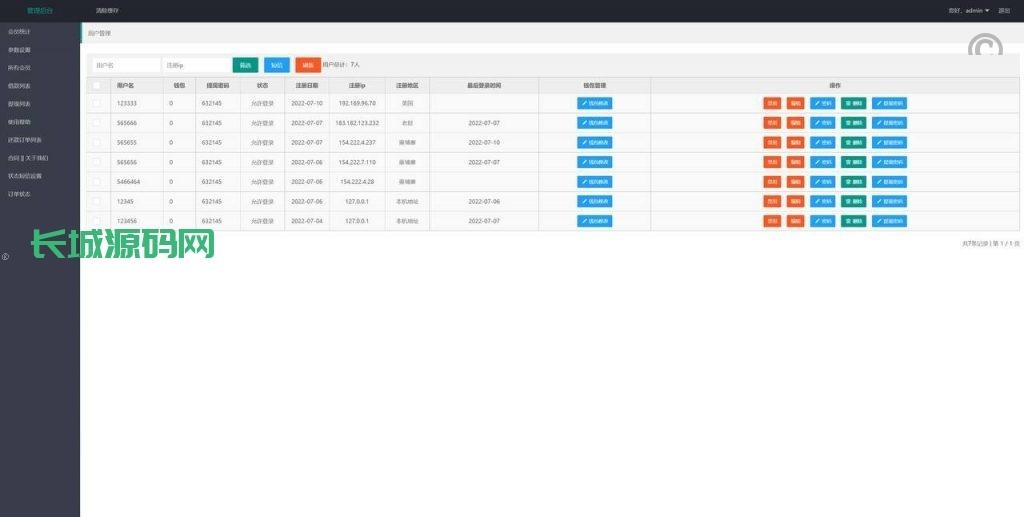
Task: Open the admin account dropdown
Action: point(969,10)
